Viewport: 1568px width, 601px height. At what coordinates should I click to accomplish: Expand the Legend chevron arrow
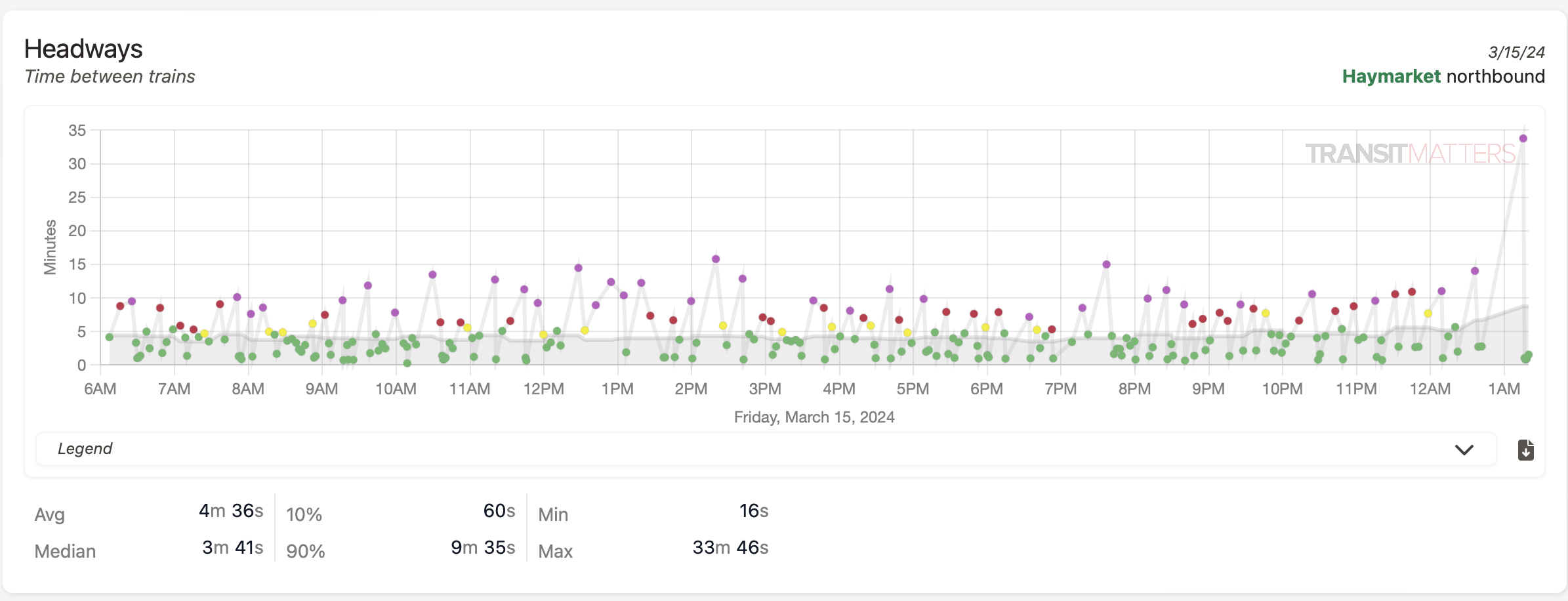pos(1464,449)
